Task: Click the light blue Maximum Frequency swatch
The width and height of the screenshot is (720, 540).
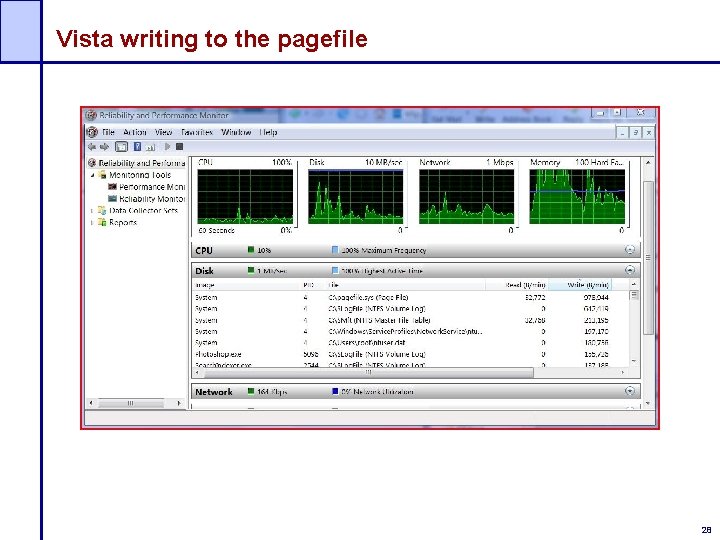Action: point(335,250)
